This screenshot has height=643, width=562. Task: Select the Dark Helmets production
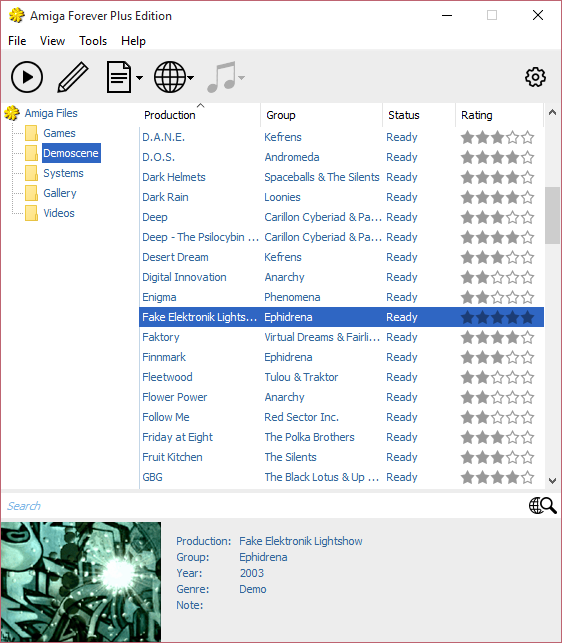[174, 177]
